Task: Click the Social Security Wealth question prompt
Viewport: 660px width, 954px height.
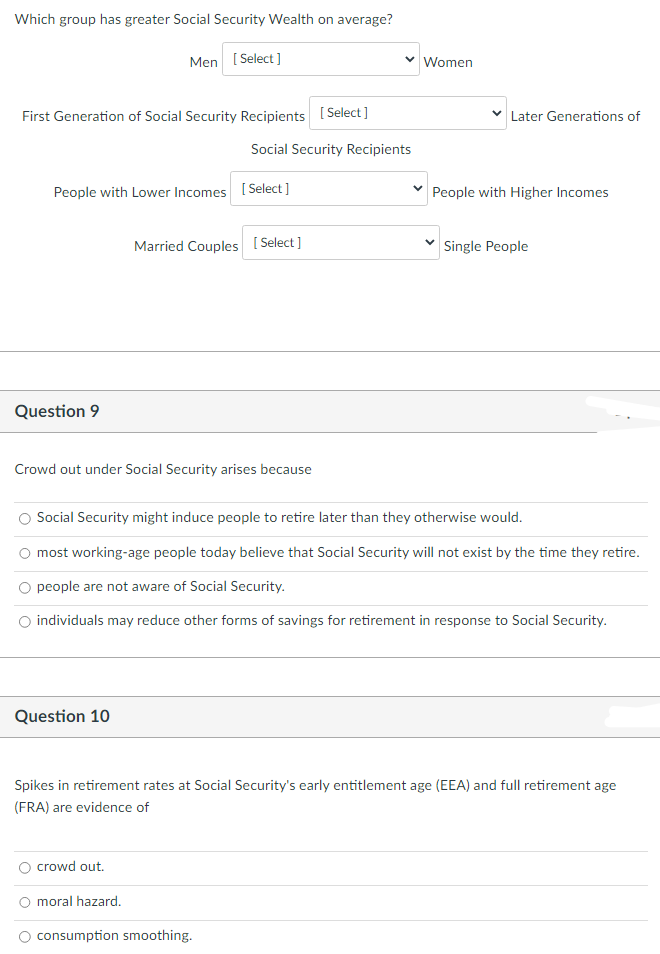Action: pyautogui.click(x=201, y=19)
